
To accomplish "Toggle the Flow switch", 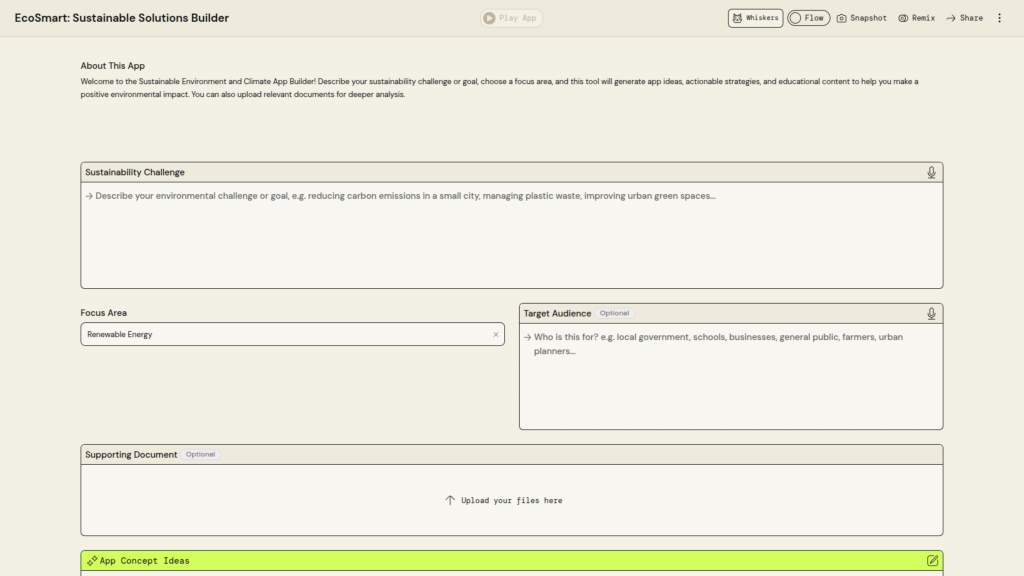I will (808, 18).
